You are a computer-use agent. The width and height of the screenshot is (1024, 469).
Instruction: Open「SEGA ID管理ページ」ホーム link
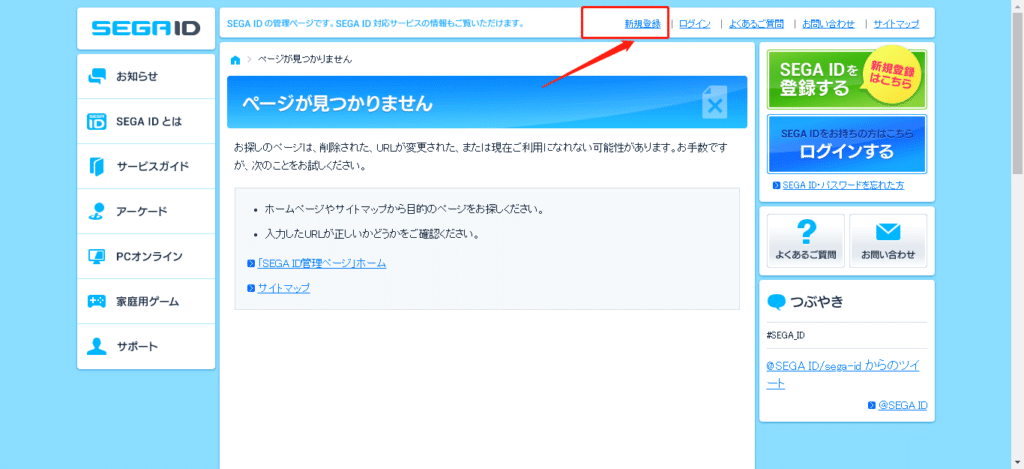[x=322, y=264]
